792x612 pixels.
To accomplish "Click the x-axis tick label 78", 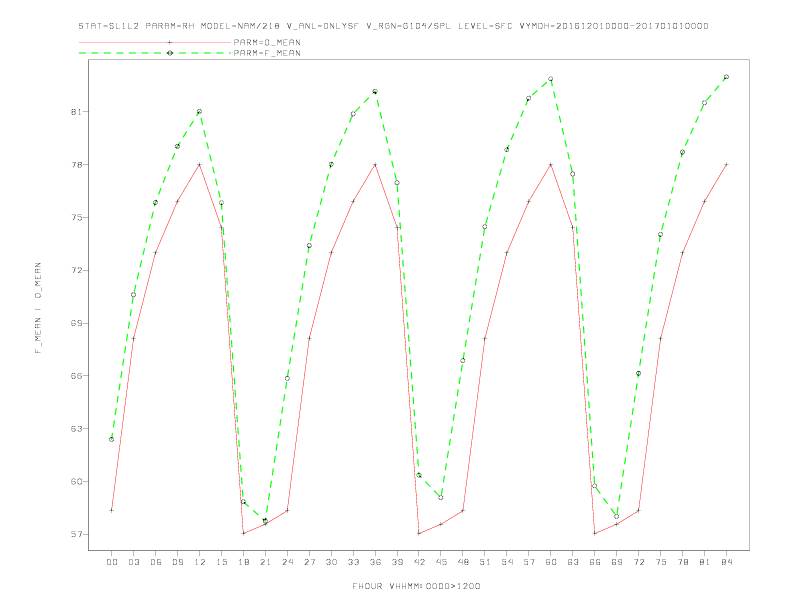I will coord(683,562).
